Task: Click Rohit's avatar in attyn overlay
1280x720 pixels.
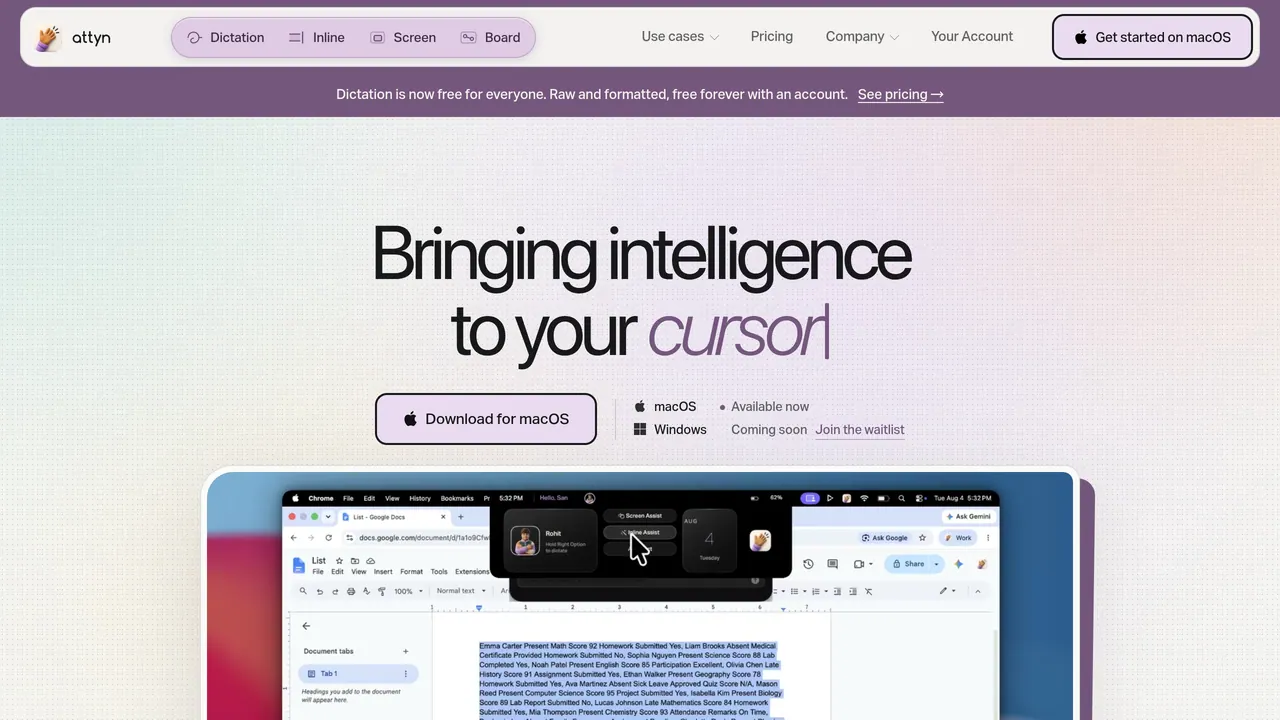Action: (x=525, y=541)
